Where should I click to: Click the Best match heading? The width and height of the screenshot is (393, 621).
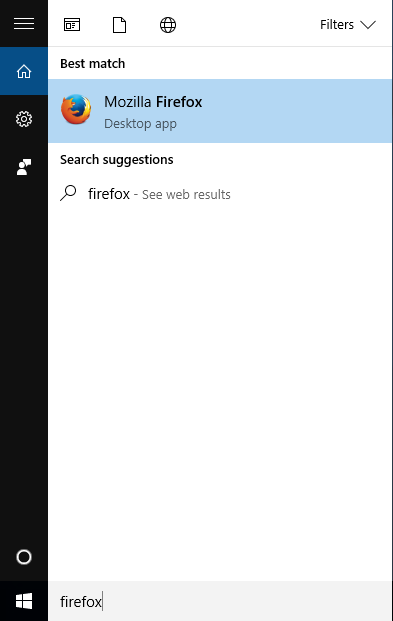pos(93,63)
